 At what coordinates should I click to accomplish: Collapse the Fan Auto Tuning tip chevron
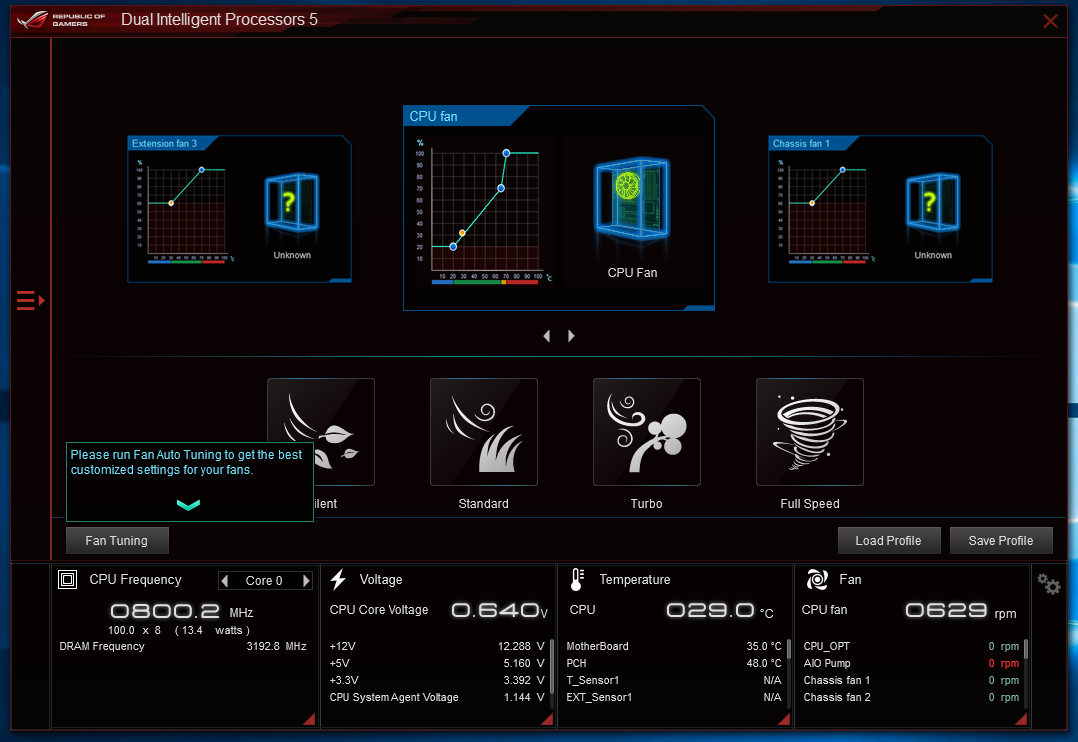(x=188, y=505)
